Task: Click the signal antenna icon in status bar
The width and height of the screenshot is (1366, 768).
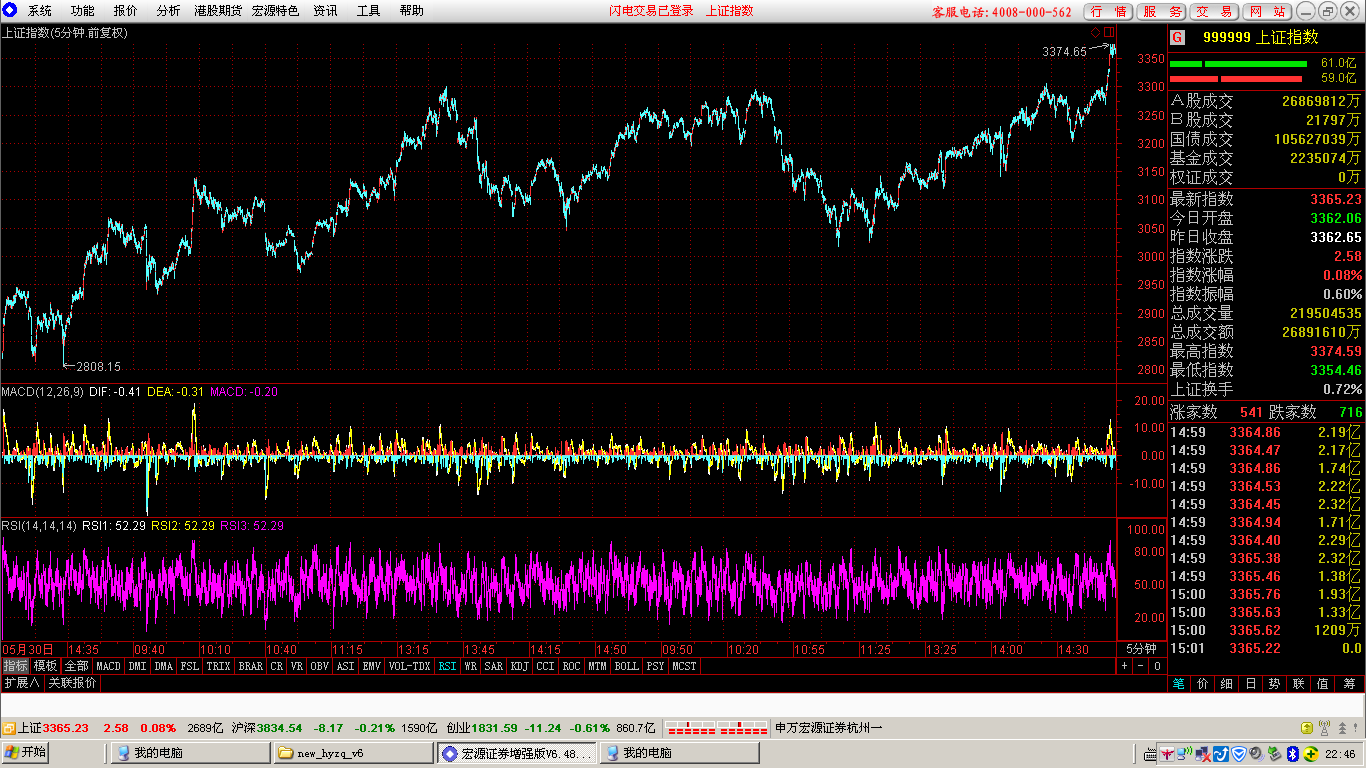Action: (1324, 728)
